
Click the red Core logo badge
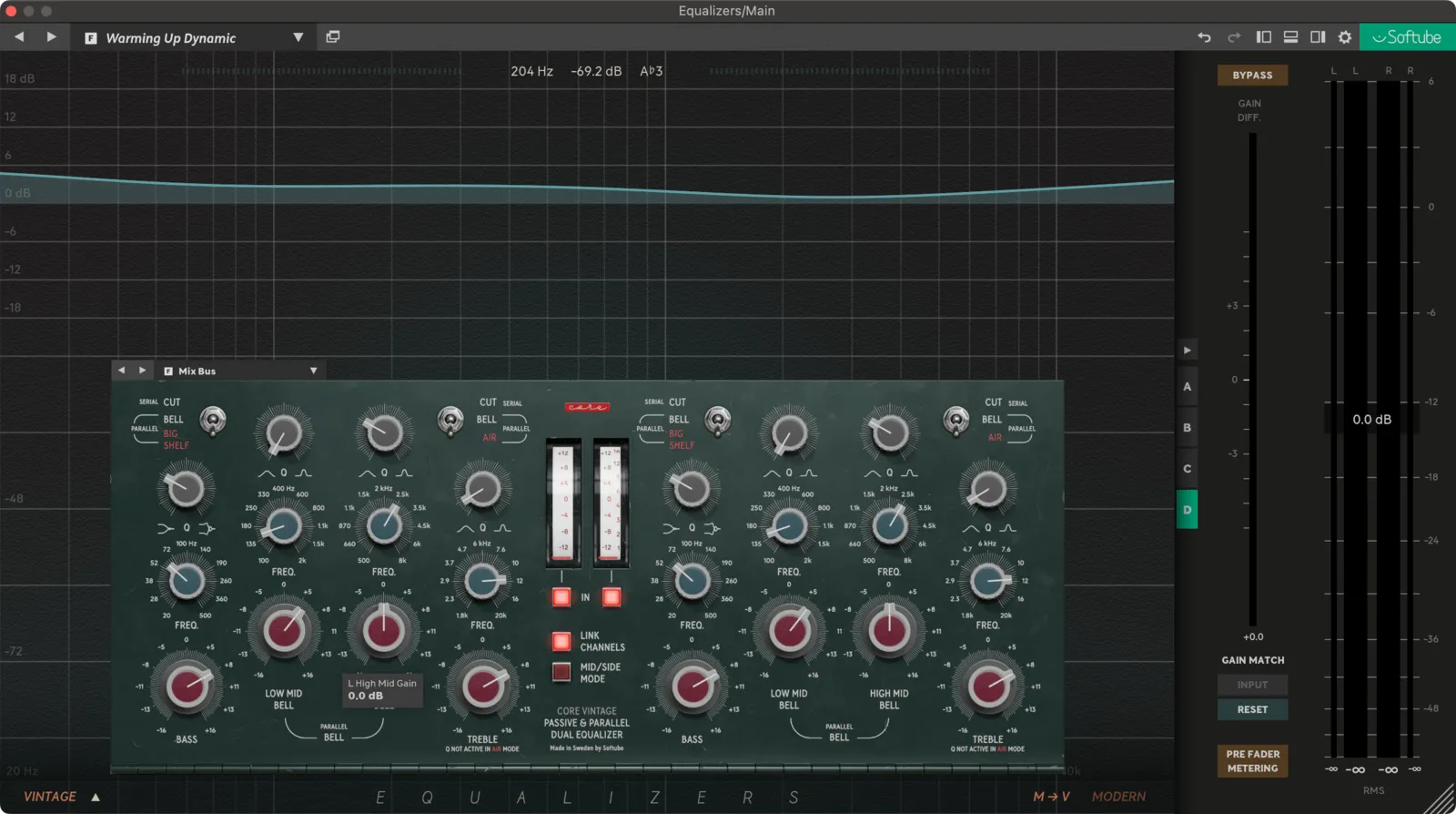587,407
